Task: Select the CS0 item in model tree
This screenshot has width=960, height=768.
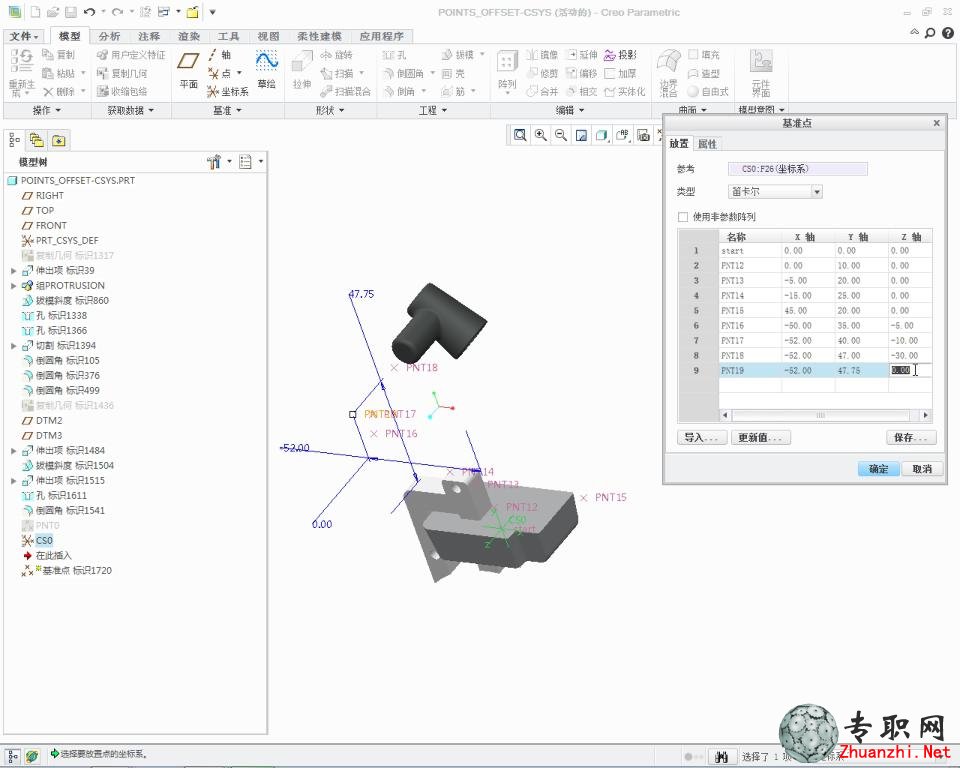Action: coord(44,540)
